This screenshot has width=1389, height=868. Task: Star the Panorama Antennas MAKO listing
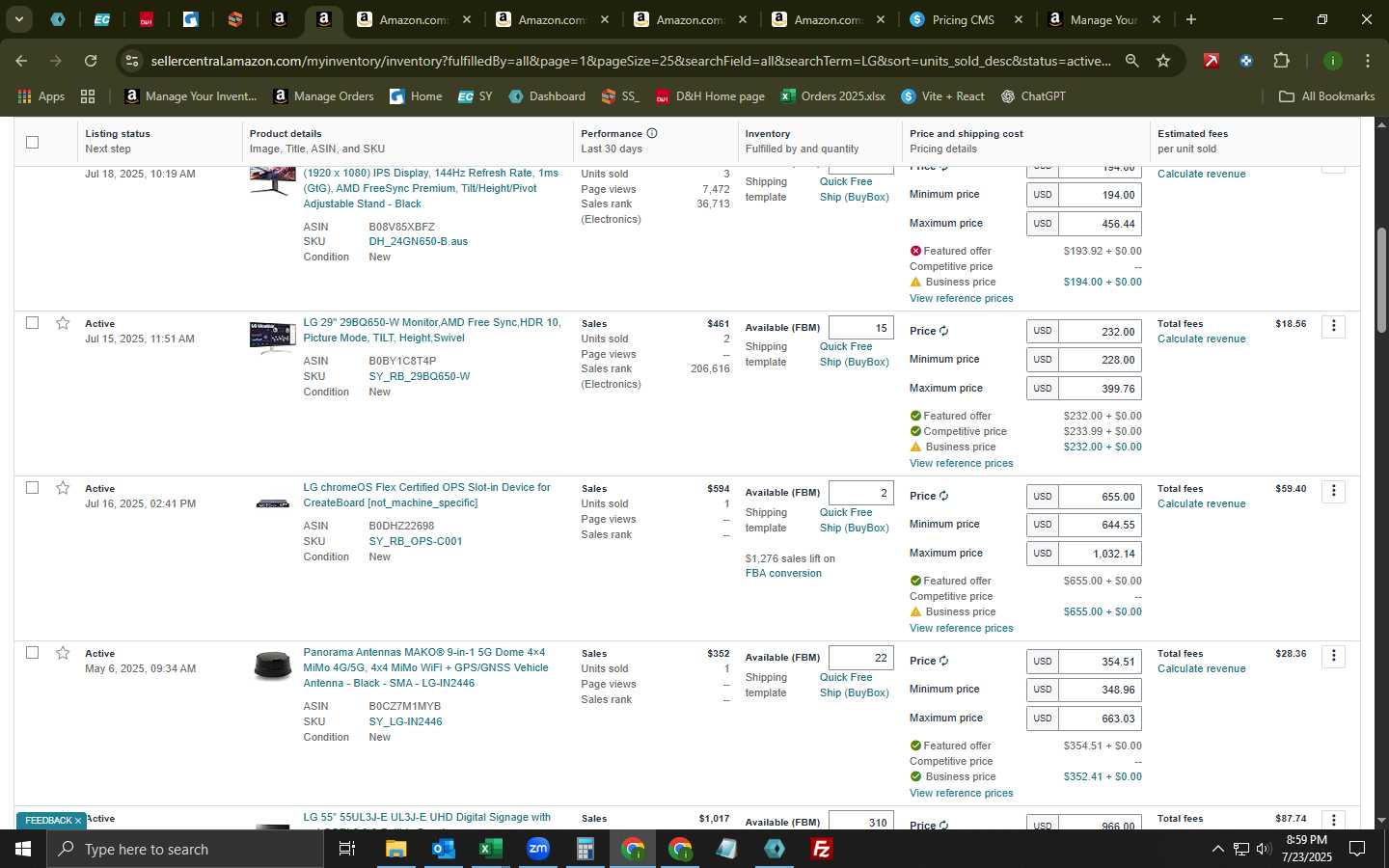pyautogui.click(x=63, y=653)
